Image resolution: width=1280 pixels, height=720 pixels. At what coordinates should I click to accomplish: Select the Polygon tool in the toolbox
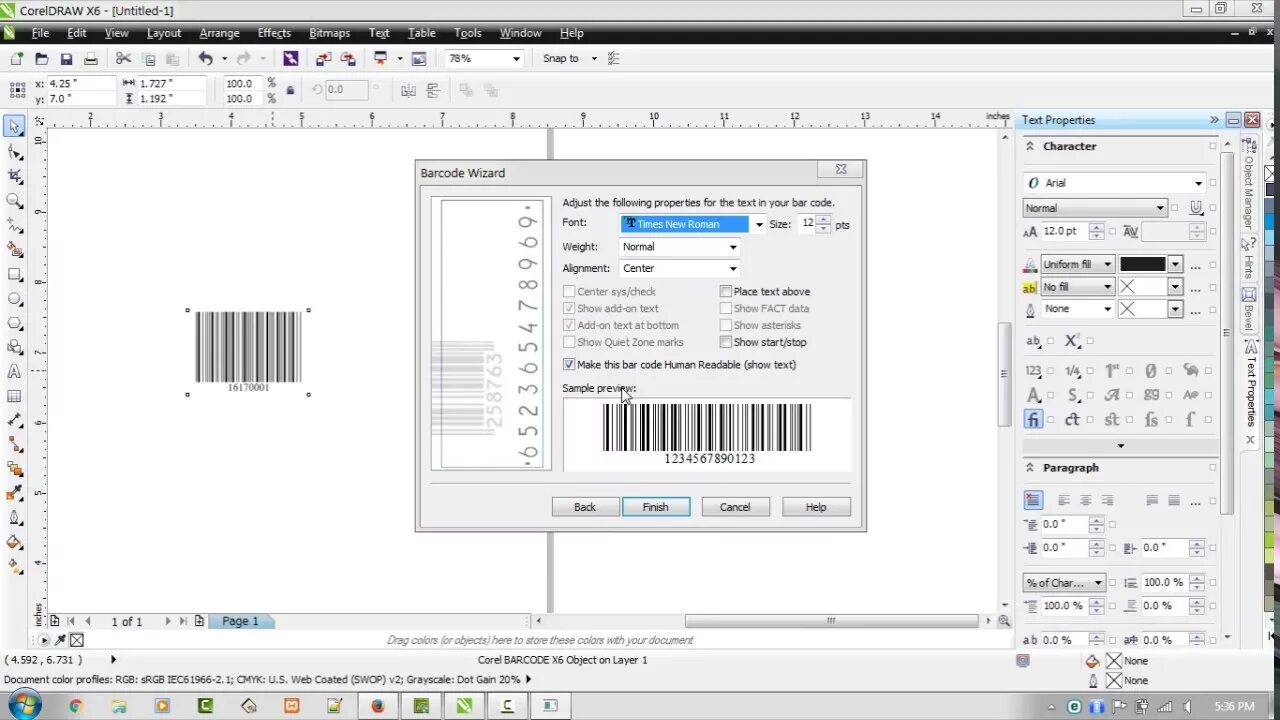(x=14, y=323)
